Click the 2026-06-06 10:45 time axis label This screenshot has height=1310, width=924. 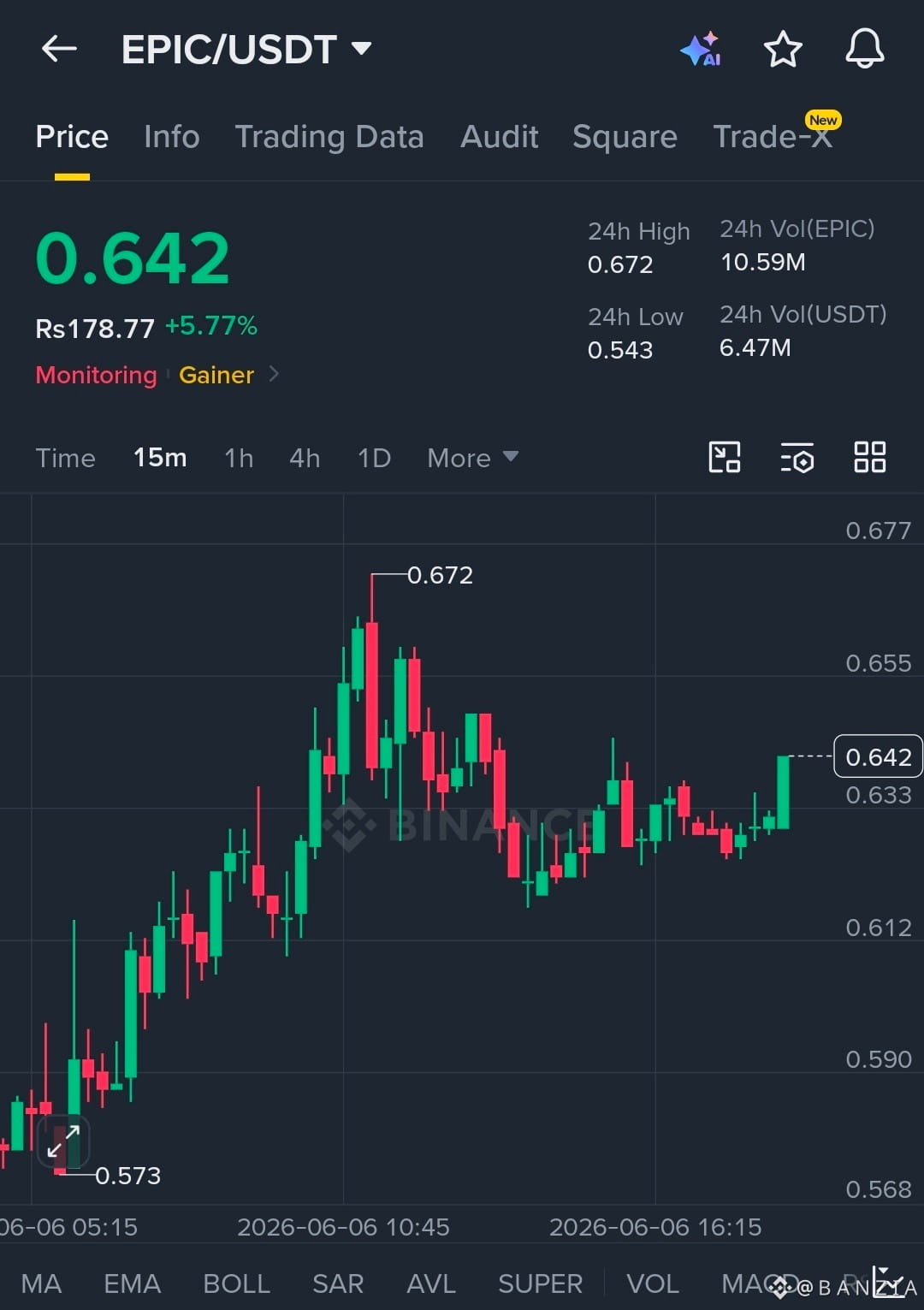pyautogui.click(x=343, y=1227)
